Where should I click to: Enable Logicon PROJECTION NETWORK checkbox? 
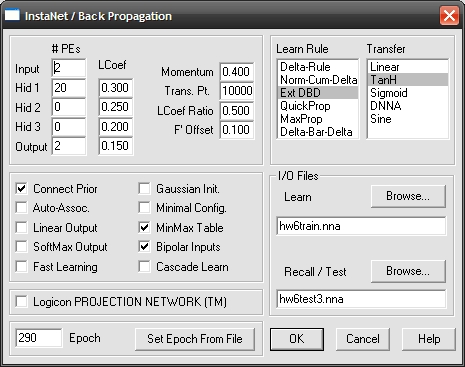(x=22, y=302)
